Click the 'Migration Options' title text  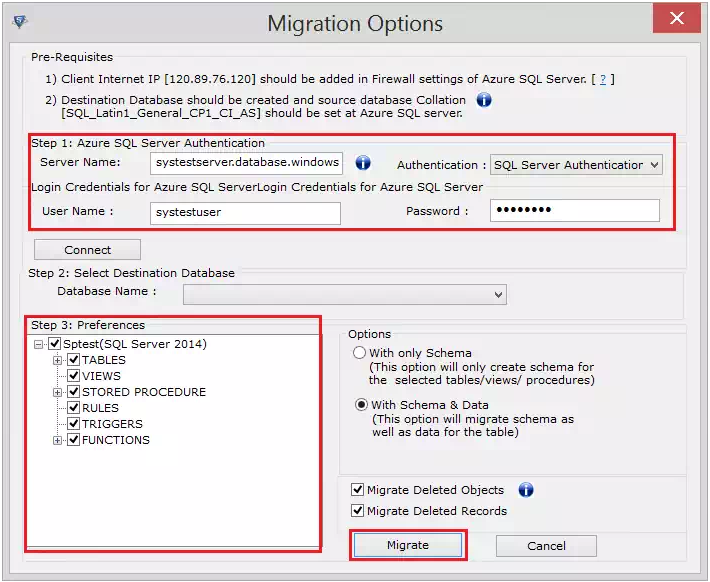355,24
